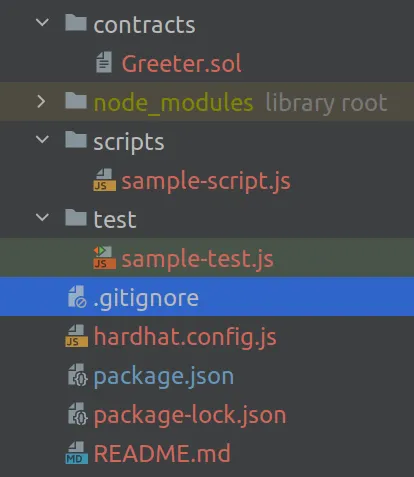
Task: Click the .gitignore file icon
Action: coord(77,297)
